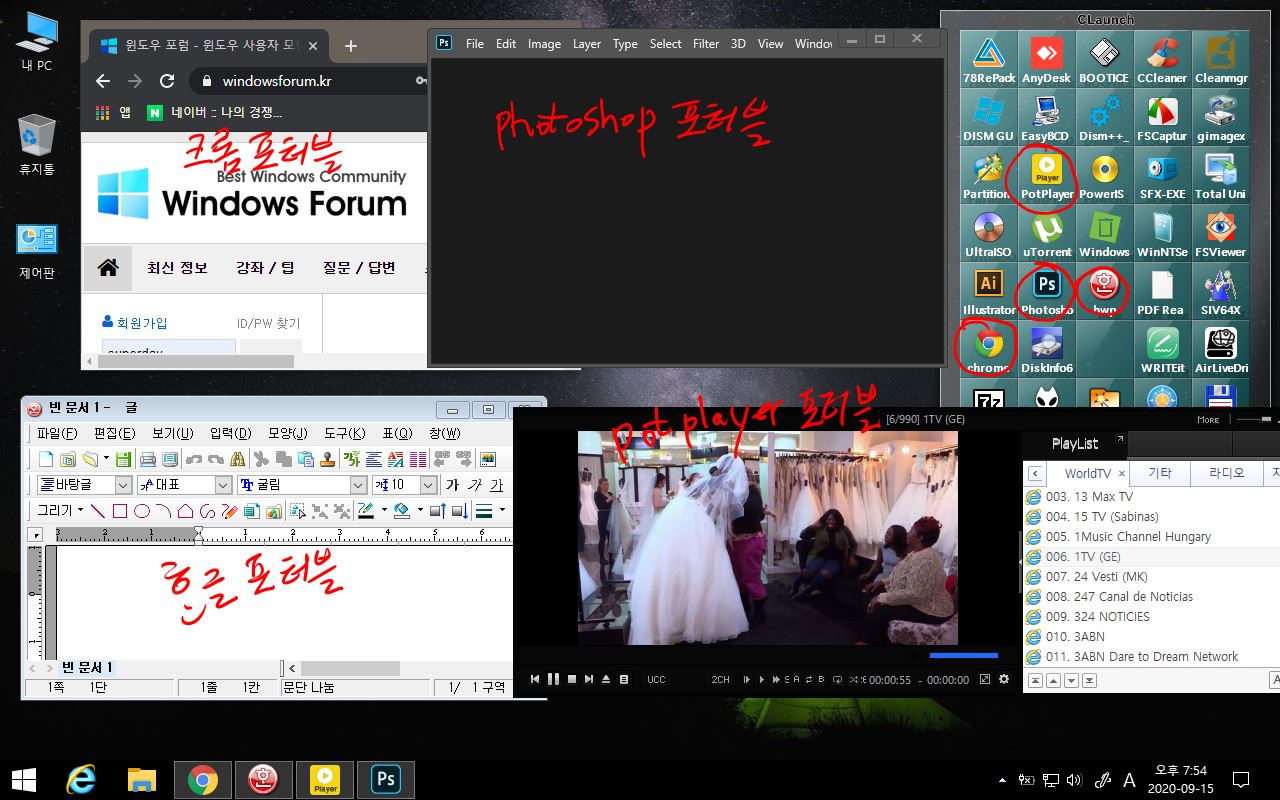Launch EasyBCD from the CLaunch grid

click(x=1046, y=117)
